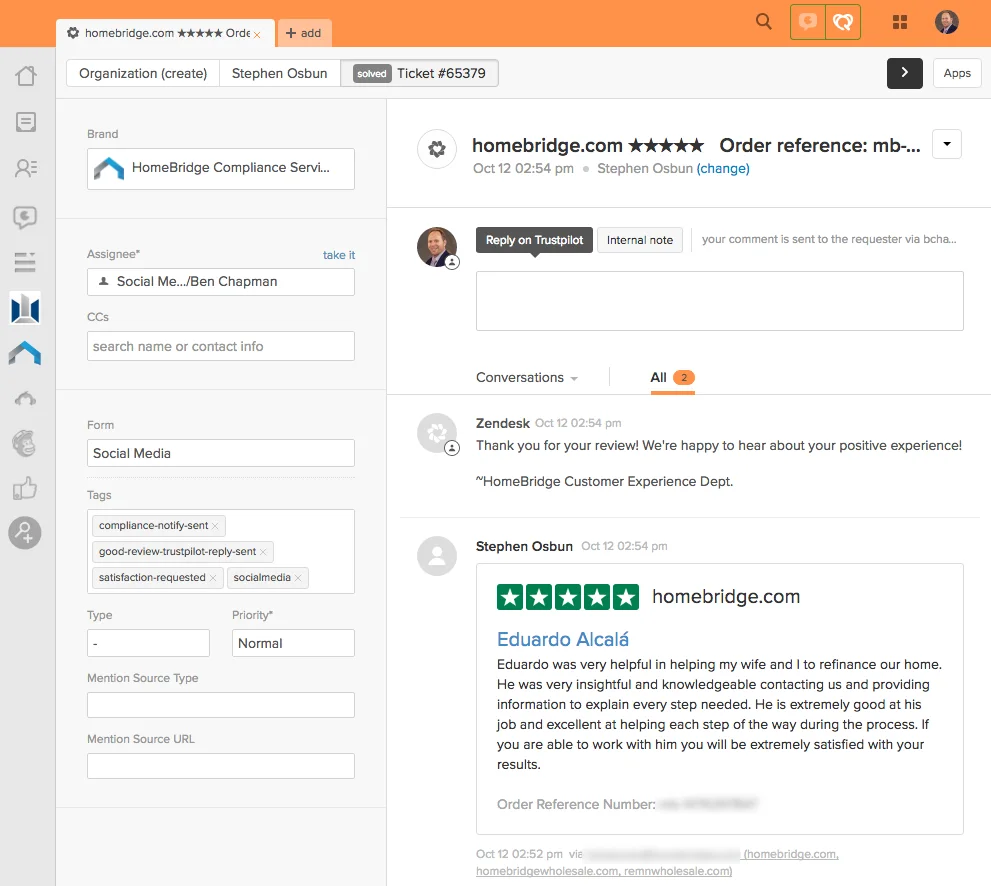
Task: Select Reply on Trustpilot mode
Action: [x=534, y=240]
